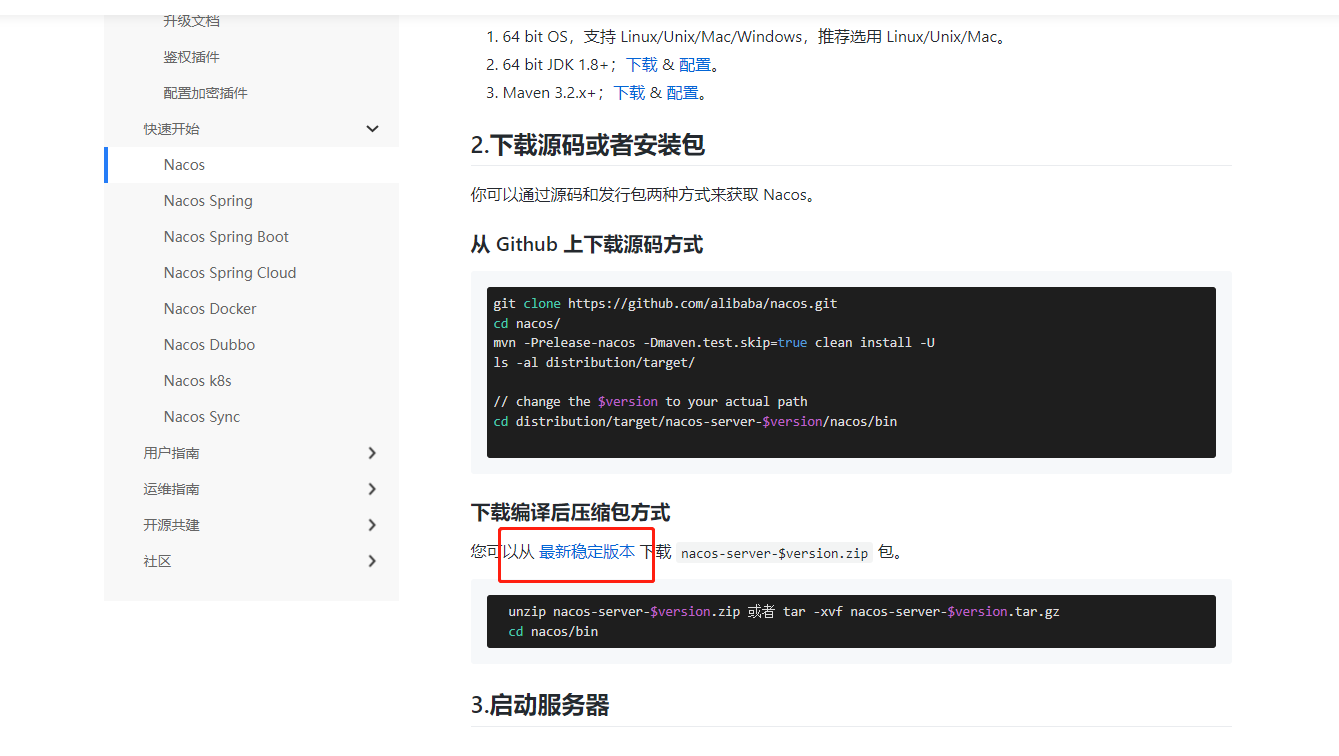The image size is (1339, 756).
Task: Open the 最新稳定版本 release link
Action: coord(587,551)
